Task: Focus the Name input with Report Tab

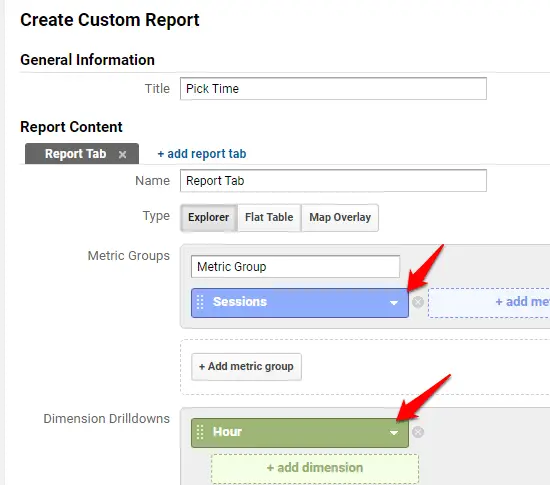Action: click(333, 181)
